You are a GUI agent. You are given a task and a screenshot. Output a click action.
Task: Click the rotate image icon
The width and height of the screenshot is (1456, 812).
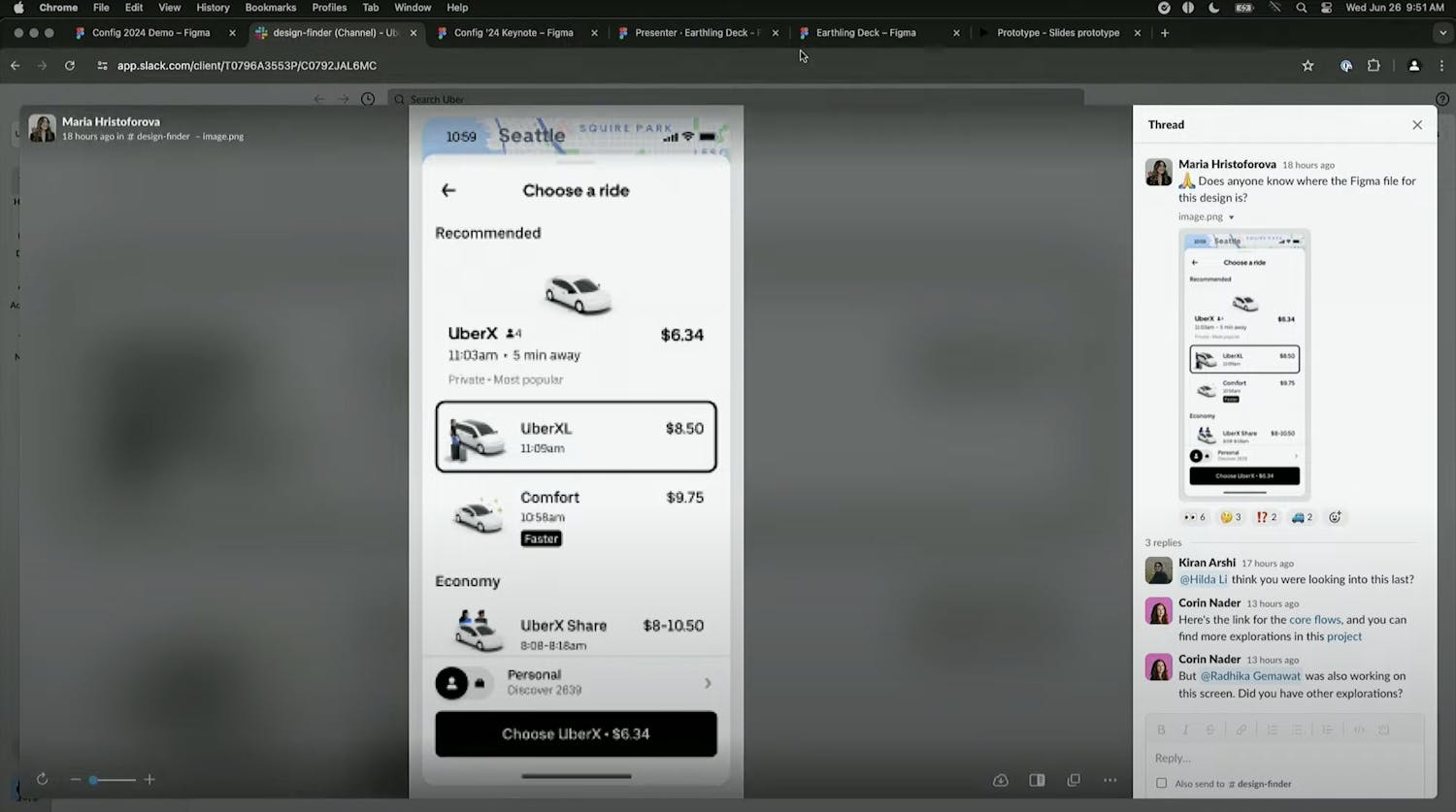point(42,779)
